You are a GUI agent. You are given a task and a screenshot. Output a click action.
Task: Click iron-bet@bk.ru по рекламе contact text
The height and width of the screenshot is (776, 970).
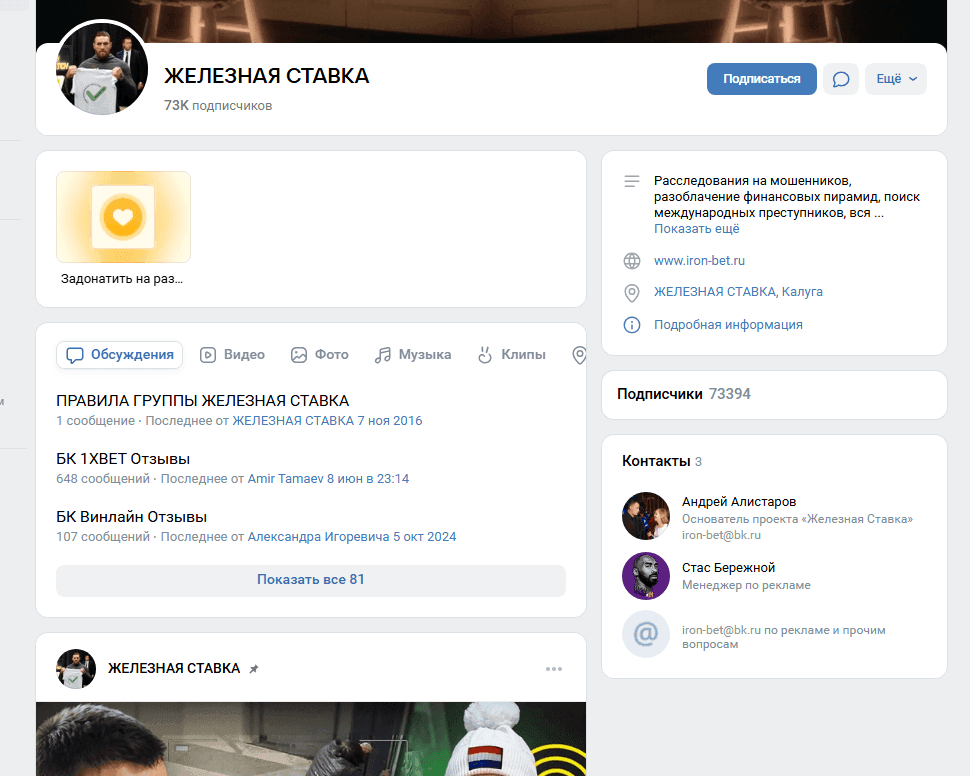783,637
